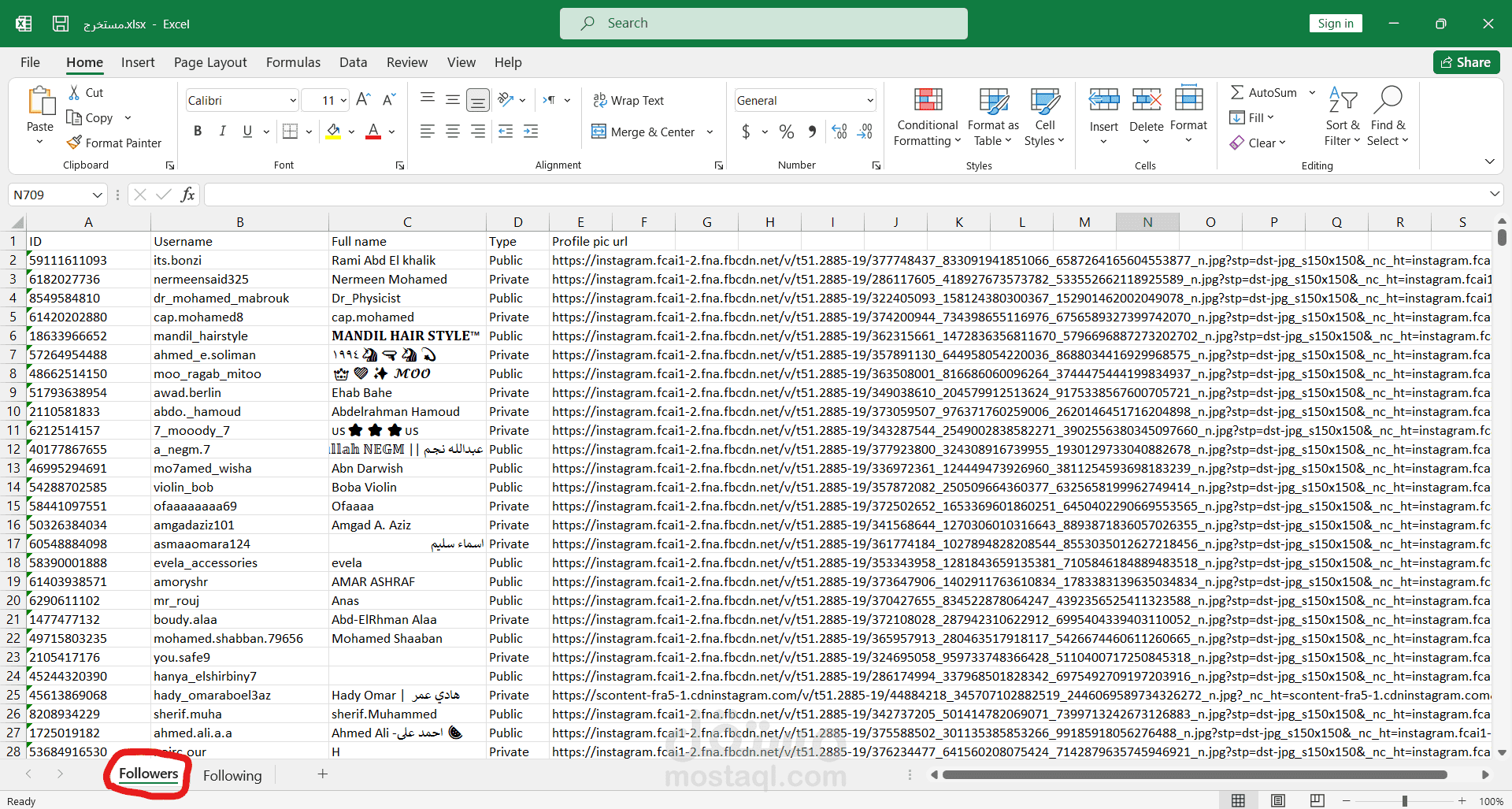Viewport: 1512px width, 809px height.
Task: Click the Find & Select magnifier icon
Action: (1388, 100)
